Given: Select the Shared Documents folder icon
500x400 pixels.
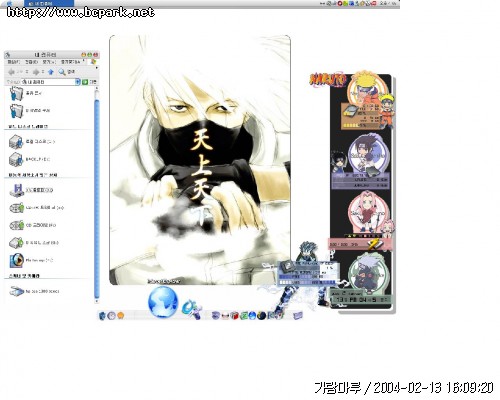Looking at the screenshot, I should point(16,93).
